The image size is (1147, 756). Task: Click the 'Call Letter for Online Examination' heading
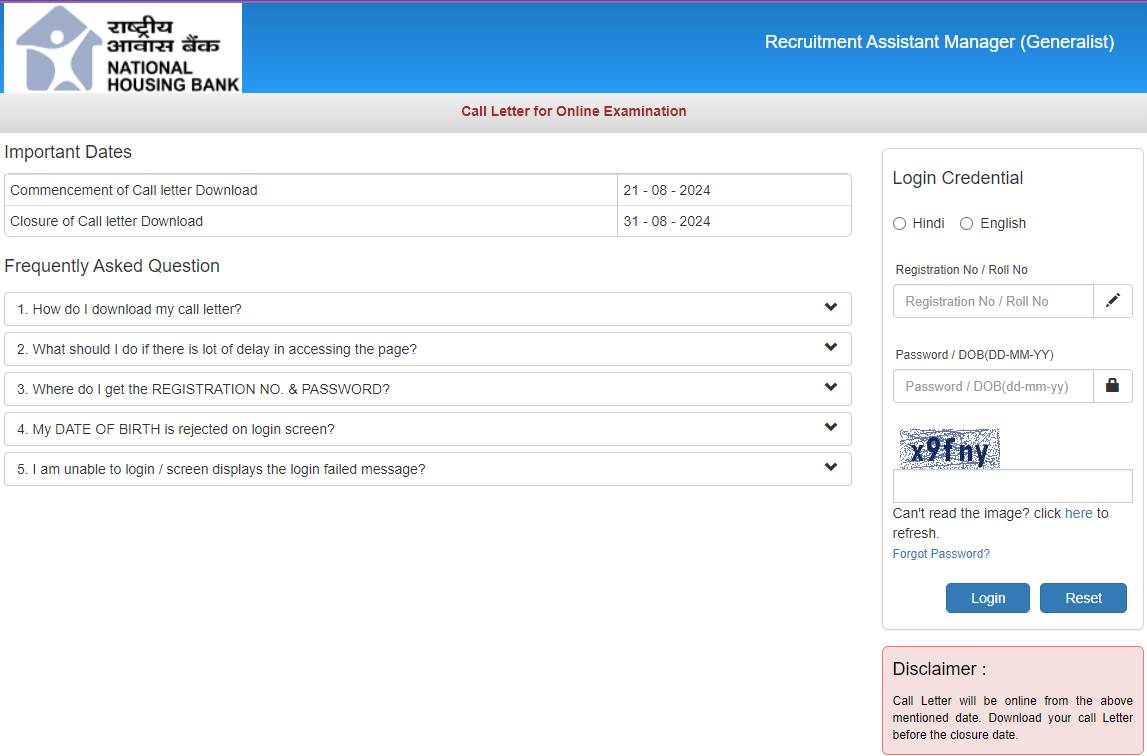574,111
